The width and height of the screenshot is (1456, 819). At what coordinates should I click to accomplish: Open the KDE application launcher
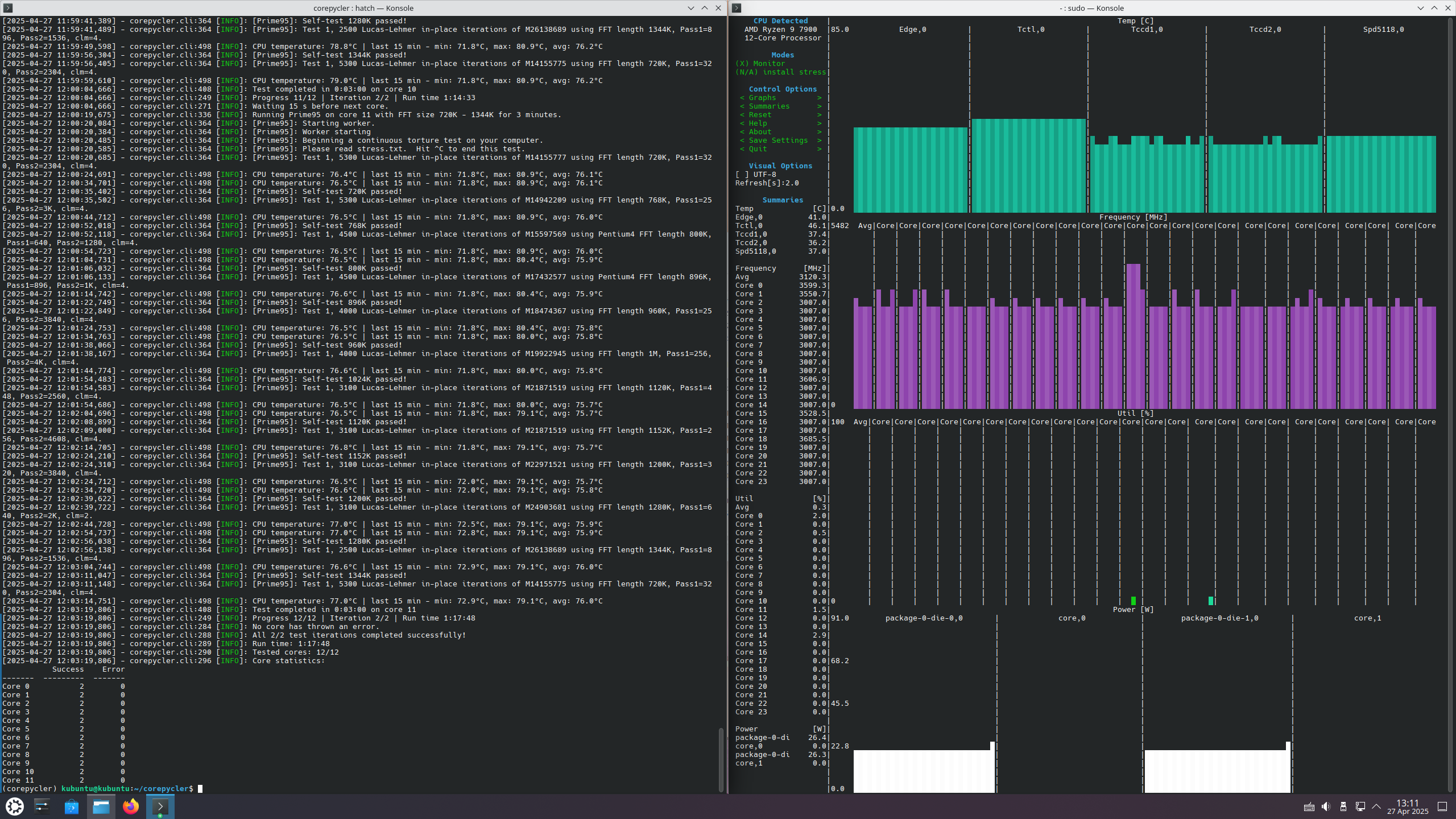(x=15, y=806)
